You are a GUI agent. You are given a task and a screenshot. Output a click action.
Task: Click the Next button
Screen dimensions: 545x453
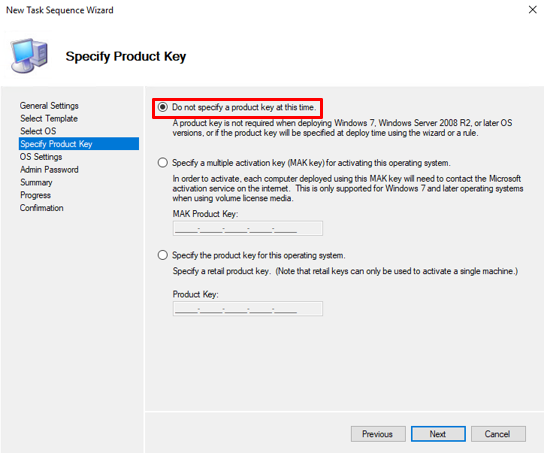(x=438, y=434)
